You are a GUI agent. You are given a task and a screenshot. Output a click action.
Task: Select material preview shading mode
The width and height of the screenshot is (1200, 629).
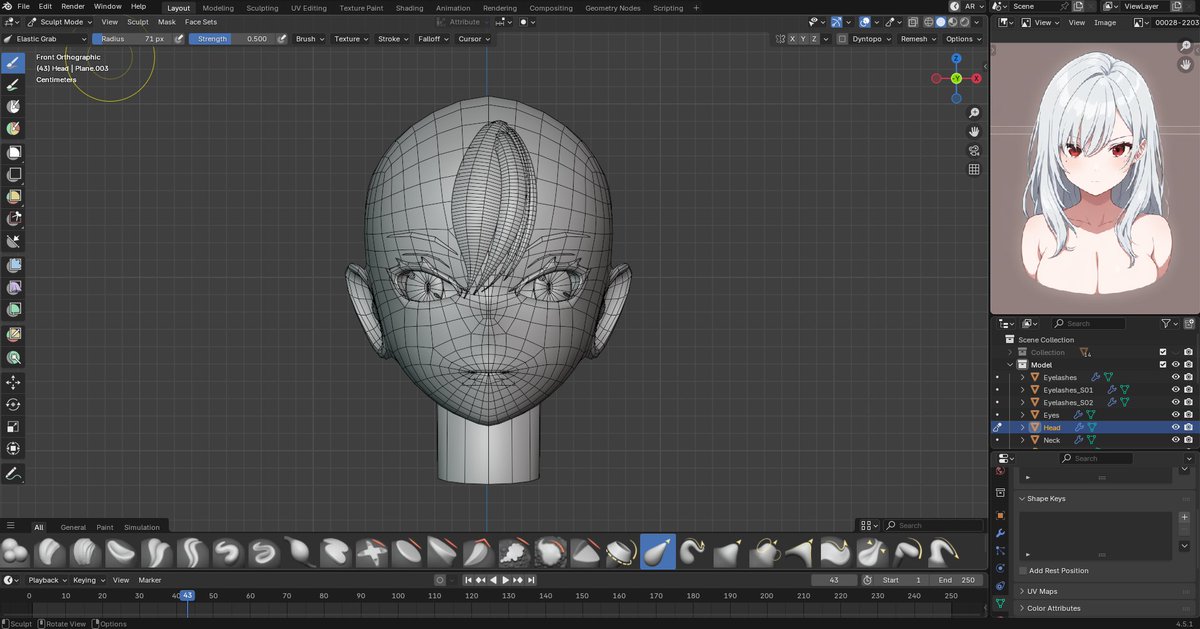tap(952, 22)
